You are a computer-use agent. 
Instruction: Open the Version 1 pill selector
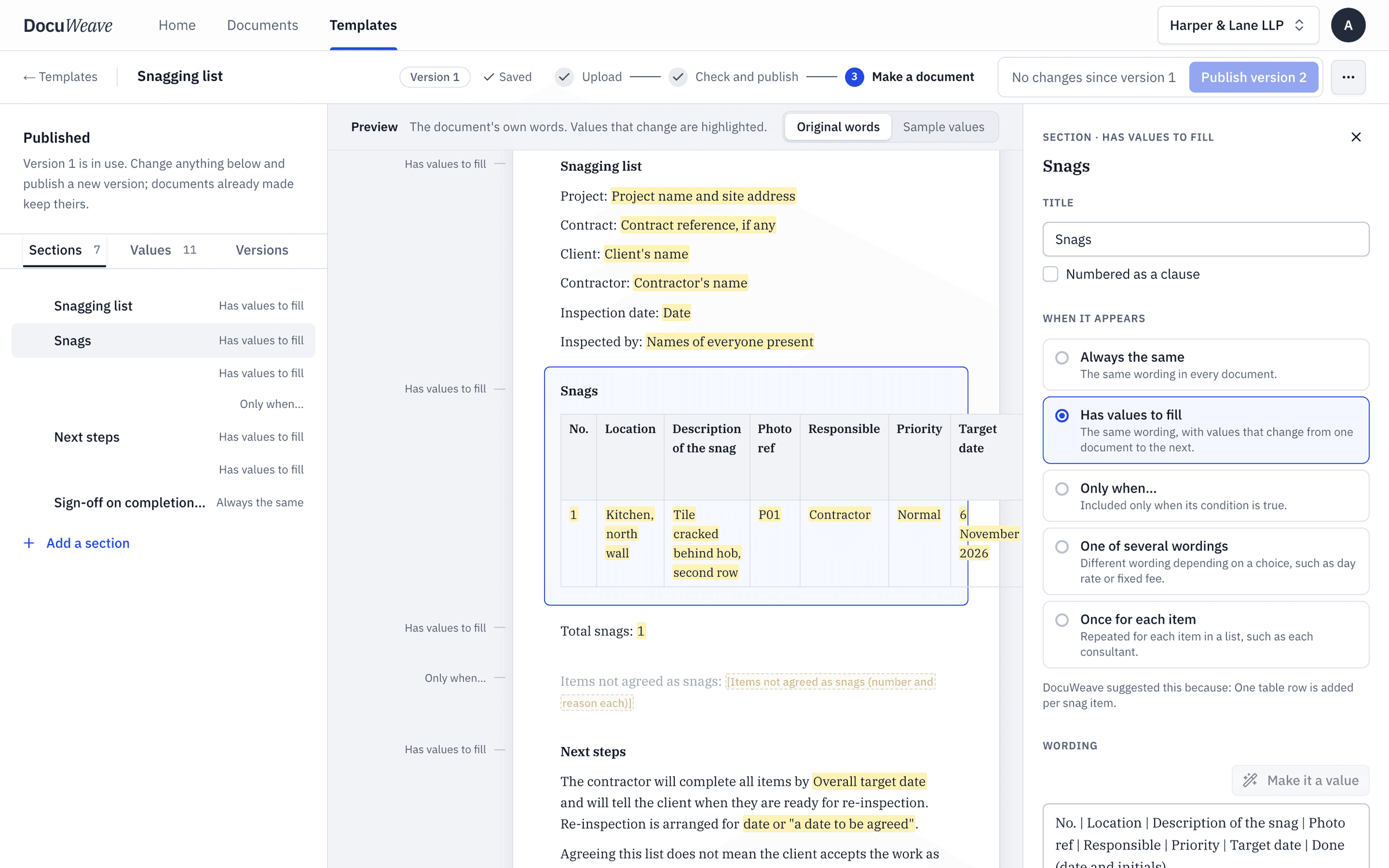click(x=435, y=77)
